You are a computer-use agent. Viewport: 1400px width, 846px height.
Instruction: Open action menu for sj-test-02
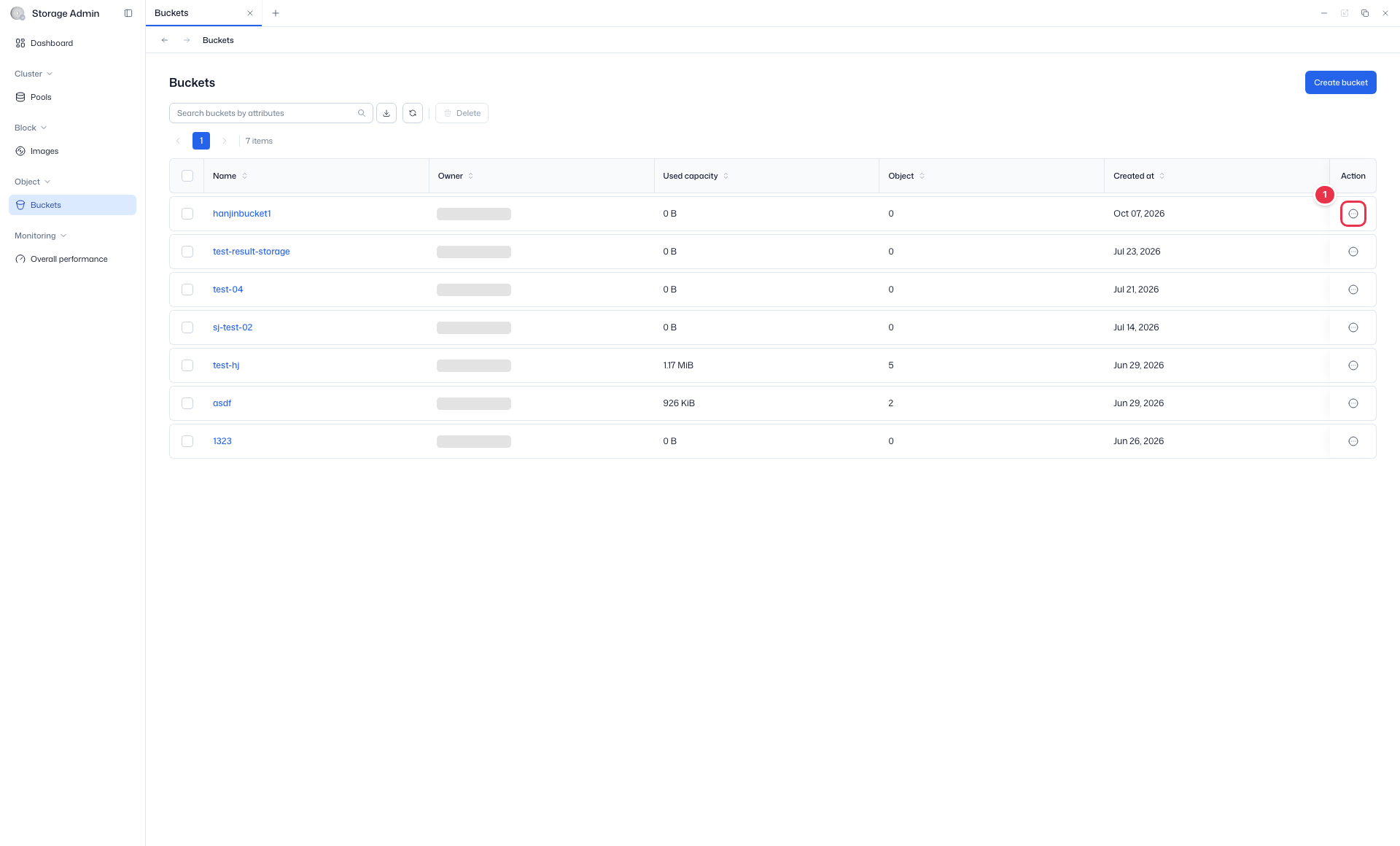[1353, 327]
